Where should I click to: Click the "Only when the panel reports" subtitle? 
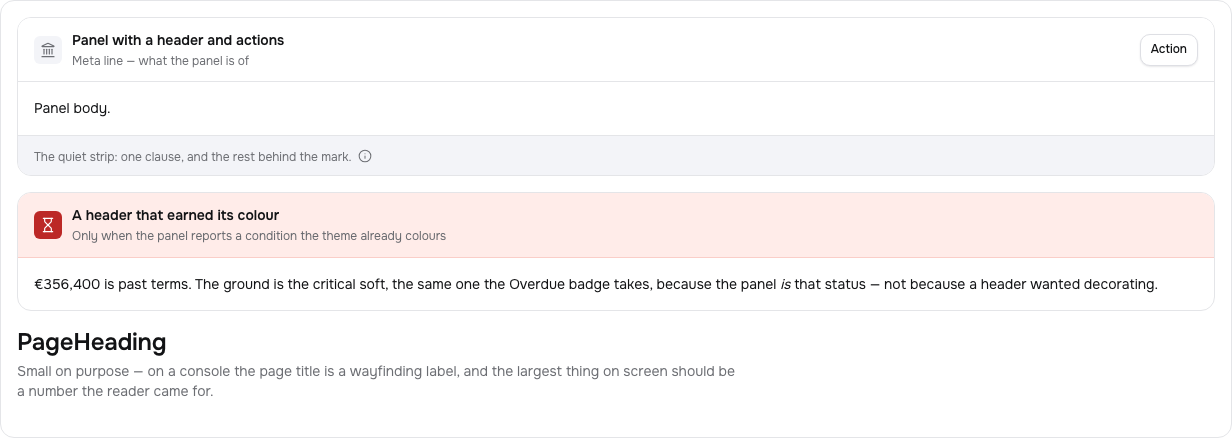click(x=259, y=236)
